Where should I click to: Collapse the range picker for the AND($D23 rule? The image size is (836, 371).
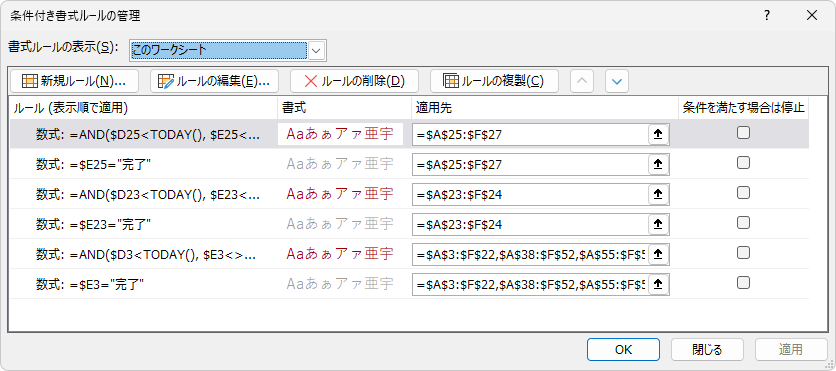tap(658, 195)
